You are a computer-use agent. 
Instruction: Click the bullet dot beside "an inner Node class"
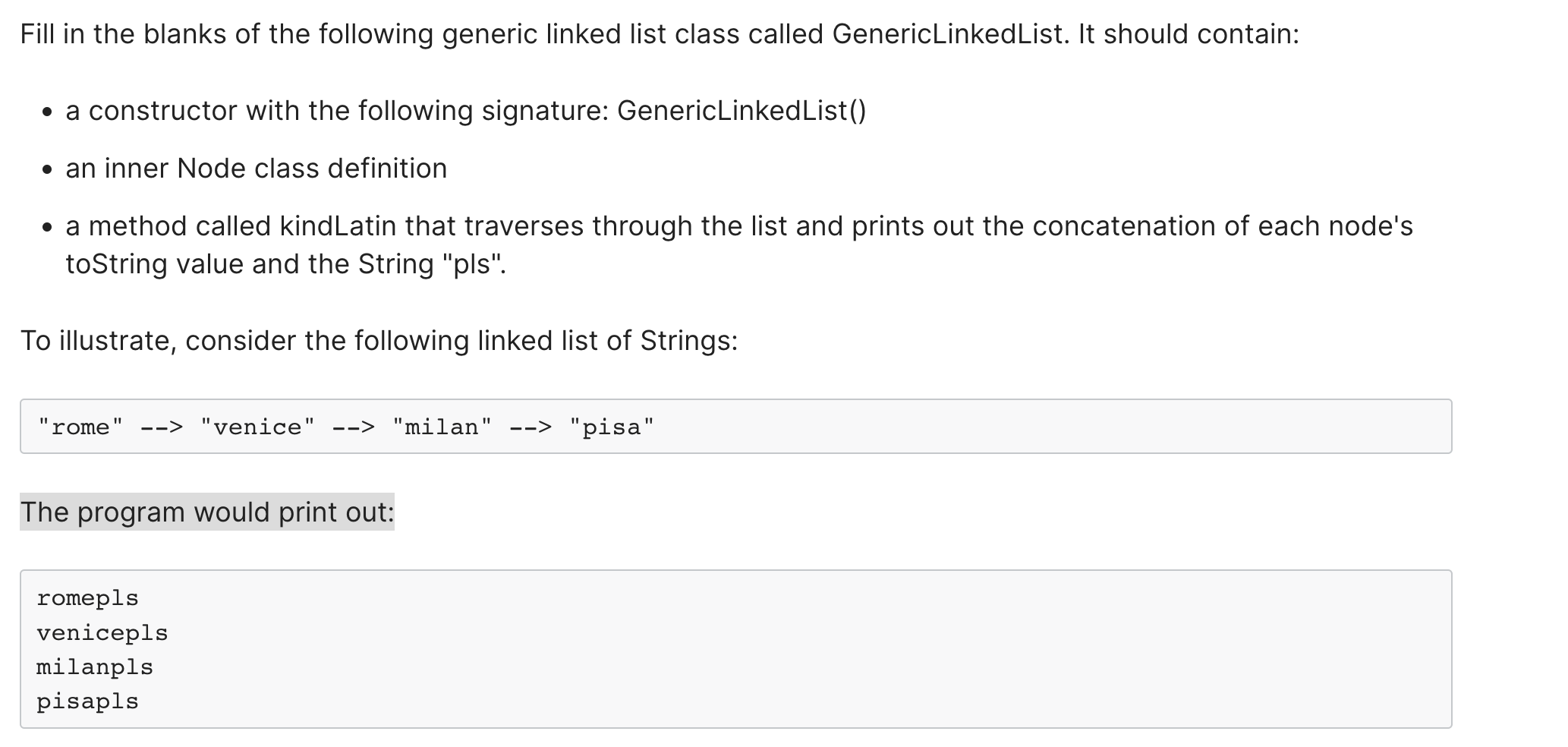48,171
